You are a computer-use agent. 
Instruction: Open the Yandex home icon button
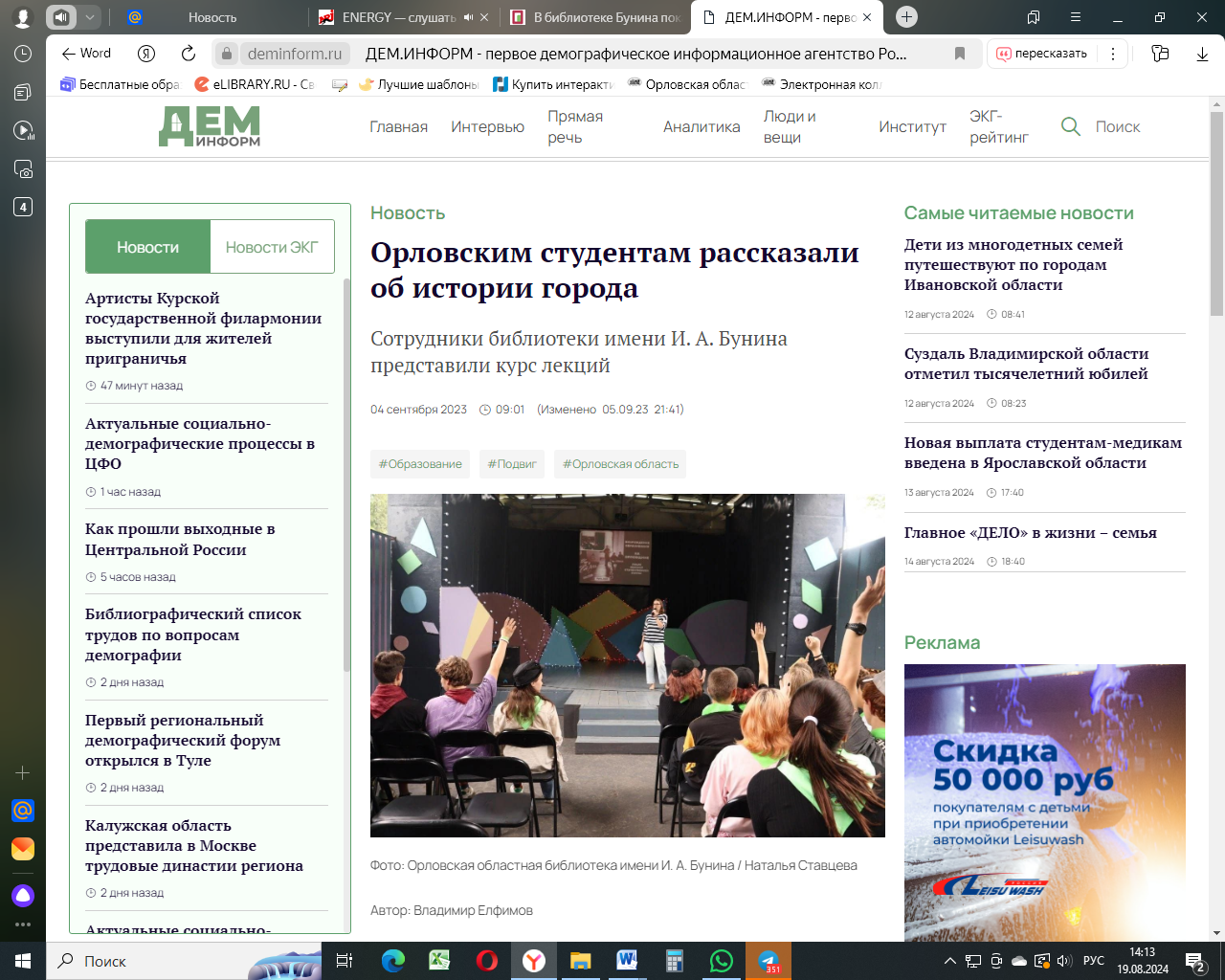146,54
